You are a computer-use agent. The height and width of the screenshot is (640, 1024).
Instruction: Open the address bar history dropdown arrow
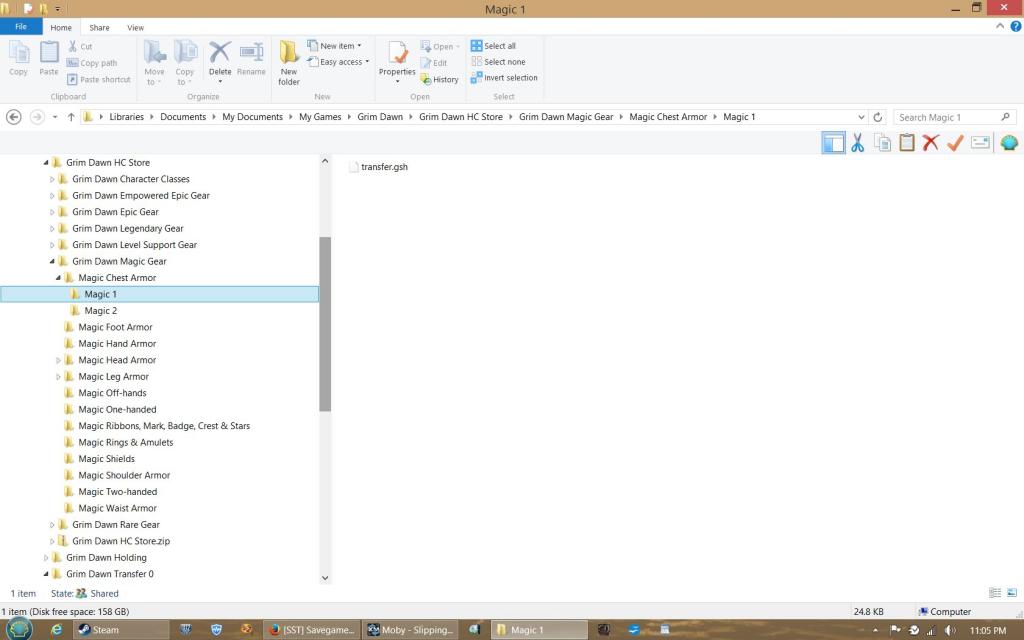point(861,117)
